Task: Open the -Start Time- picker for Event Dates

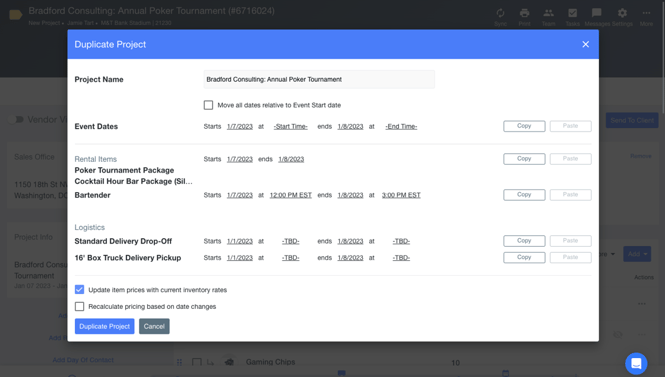Action: [291, 126]
